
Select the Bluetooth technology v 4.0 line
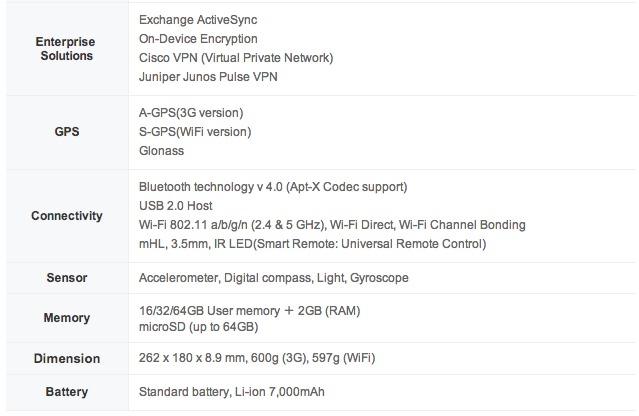coord(273,187)
